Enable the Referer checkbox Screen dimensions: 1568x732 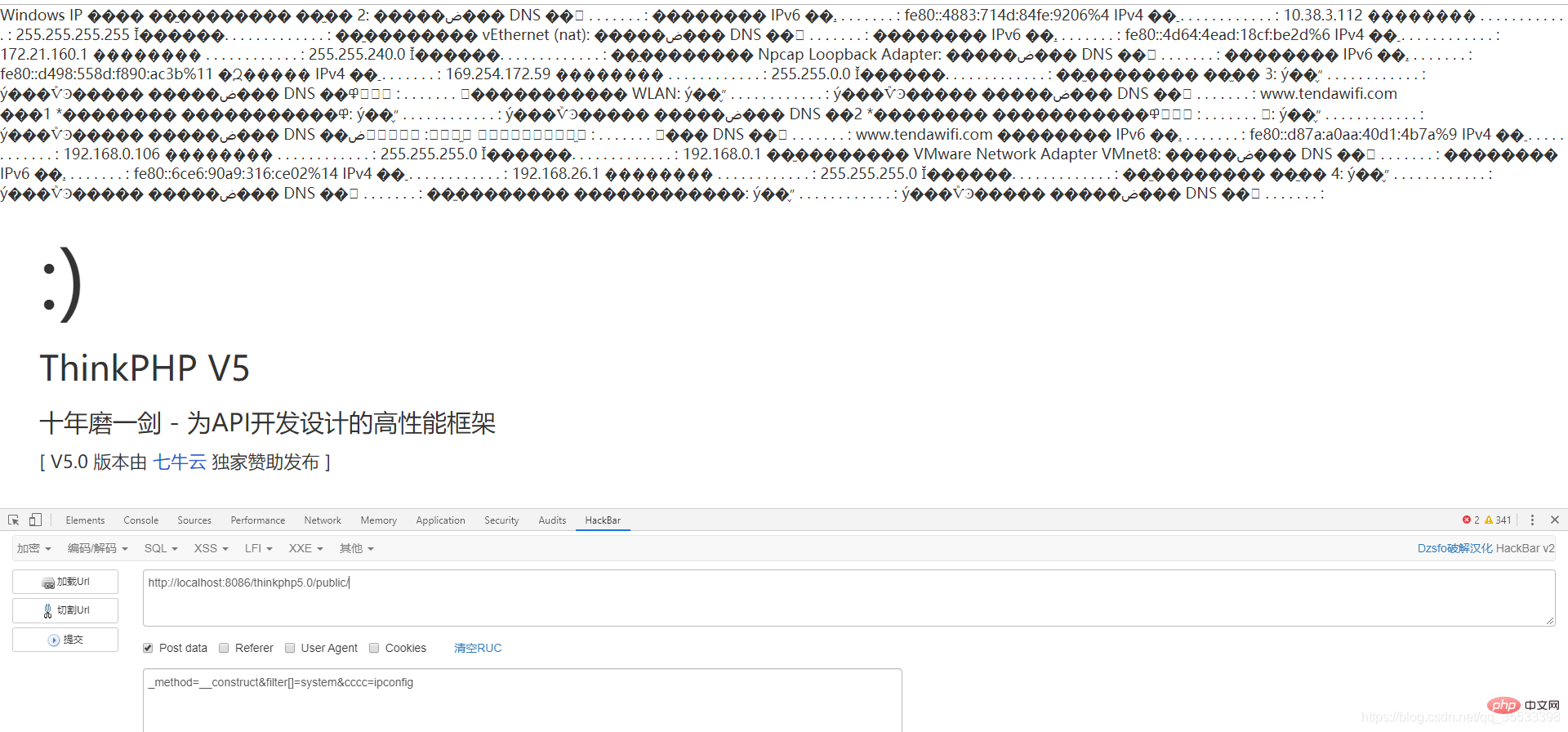(224, 648)
